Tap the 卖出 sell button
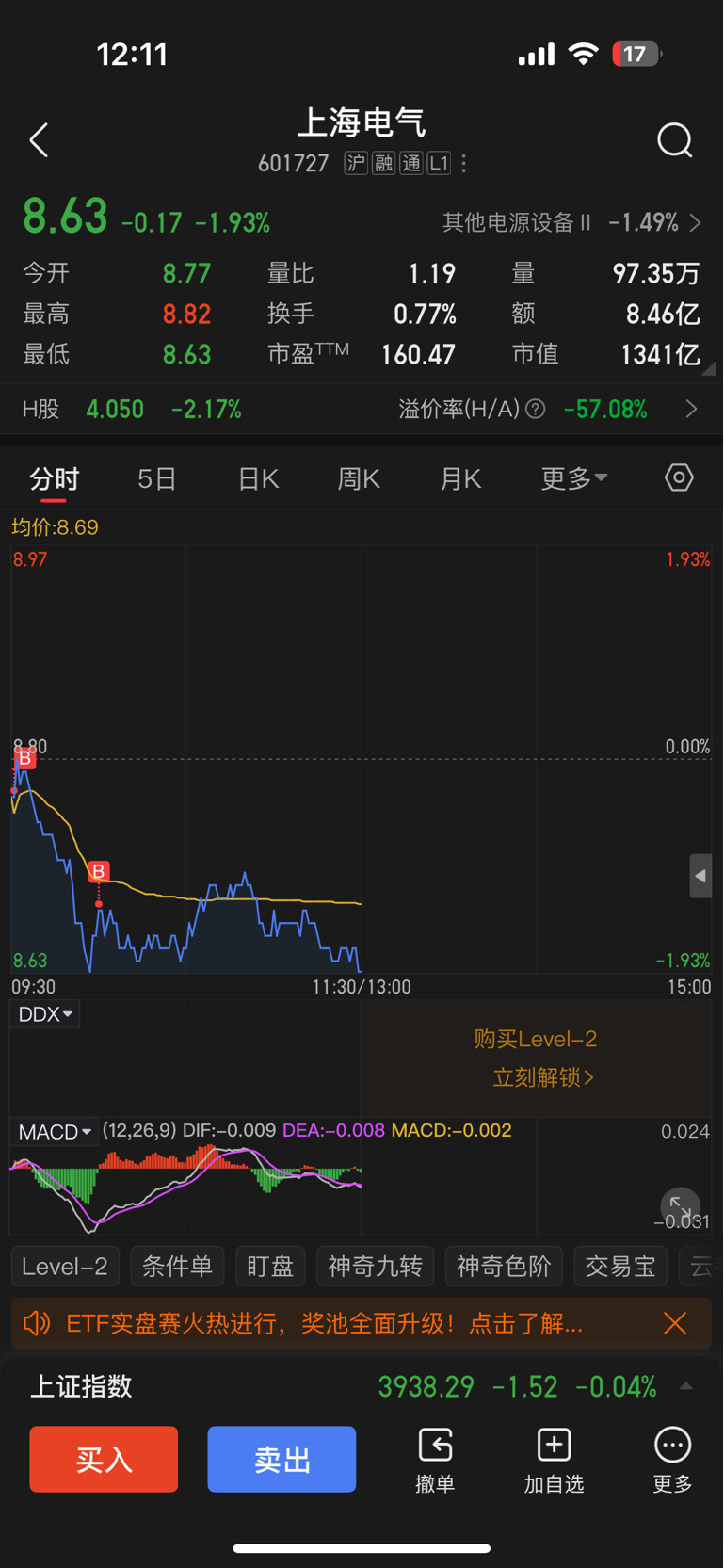Viewport: 724px width, 1568px height. click(282, 1459)
